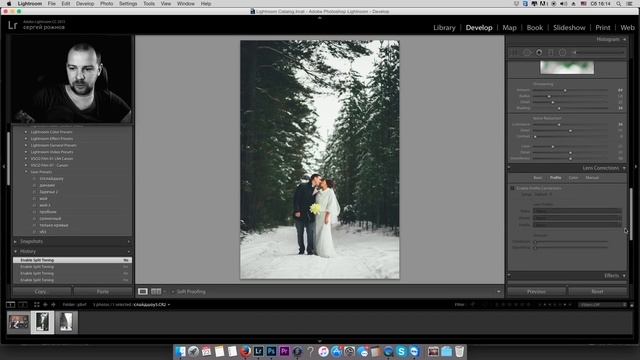Select the Red Eye Correction tool icon
This screenshot has width=640, height=360.
point(539,53)
